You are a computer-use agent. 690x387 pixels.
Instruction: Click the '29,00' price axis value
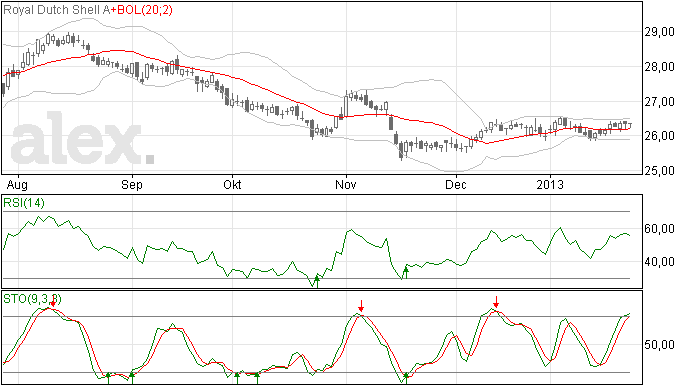[659, 32]
